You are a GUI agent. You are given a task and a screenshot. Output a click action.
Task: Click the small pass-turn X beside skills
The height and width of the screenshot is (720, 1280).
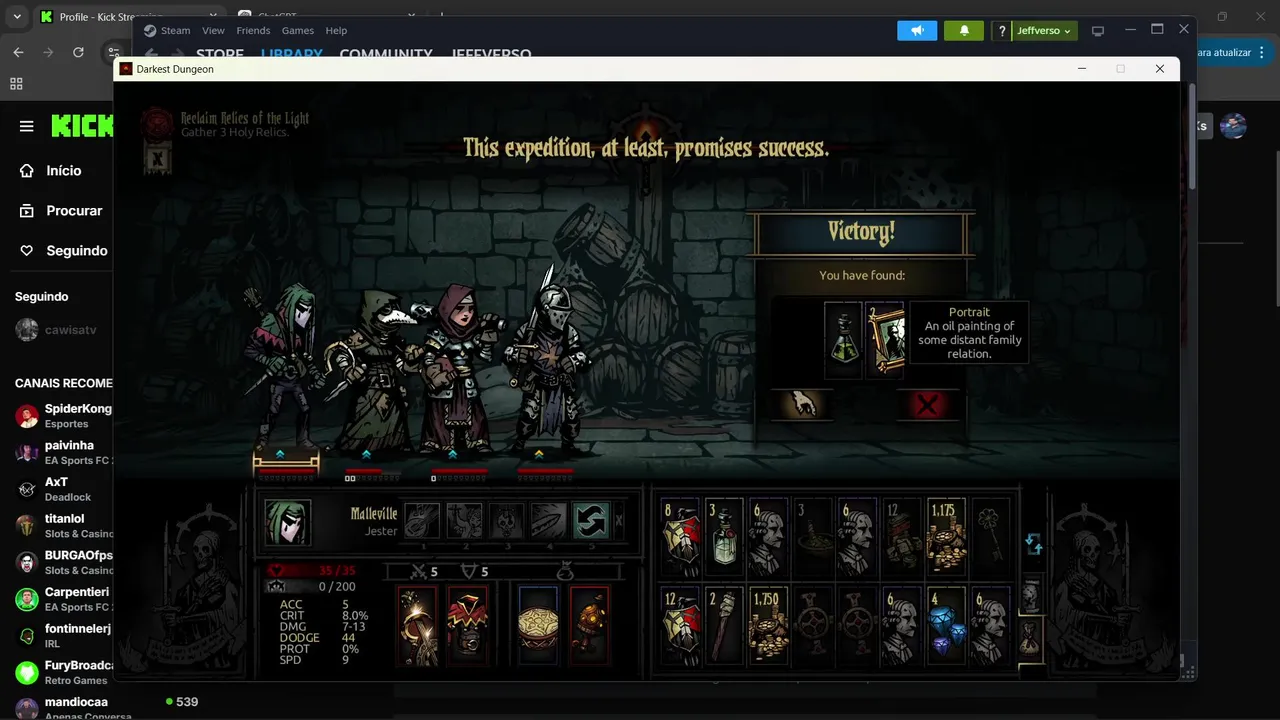click(x=618, y=521)
